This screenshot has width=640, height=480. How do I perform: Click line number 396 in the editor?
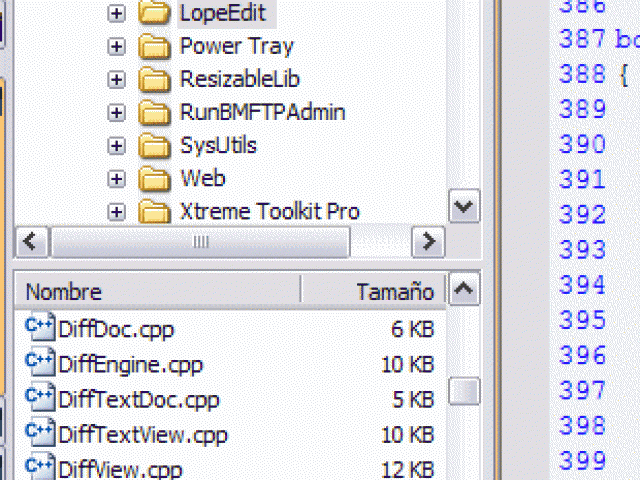tap(582, 355)
